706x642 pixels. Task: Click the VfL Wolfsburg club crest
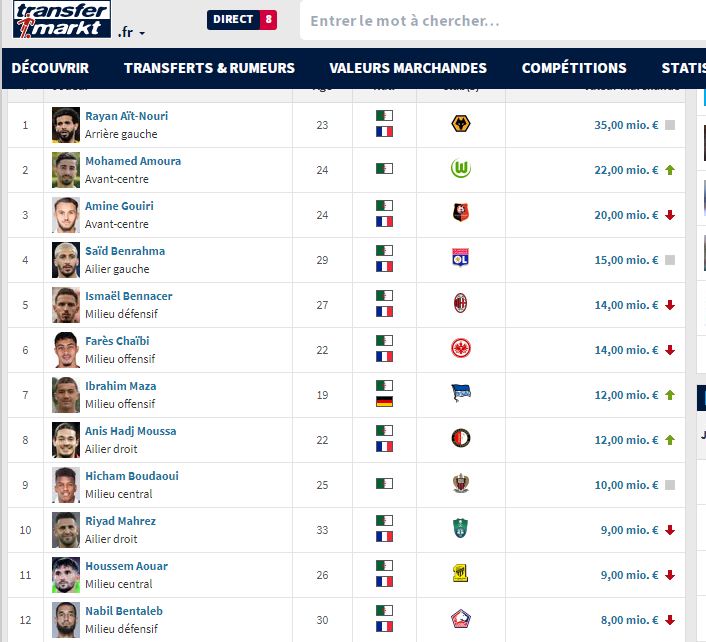[460, 169]
